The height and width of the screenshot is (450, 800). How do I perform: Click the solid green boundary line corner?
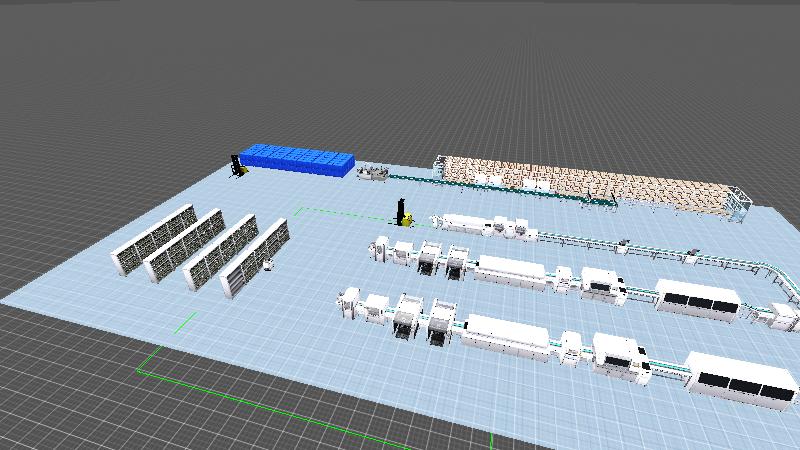coord(139,371)
